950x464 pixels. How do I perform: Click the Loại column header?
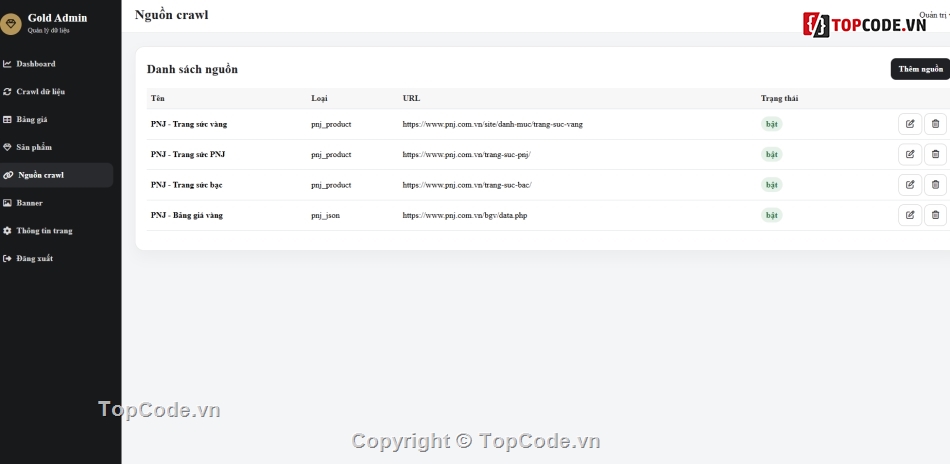point(319,98)
